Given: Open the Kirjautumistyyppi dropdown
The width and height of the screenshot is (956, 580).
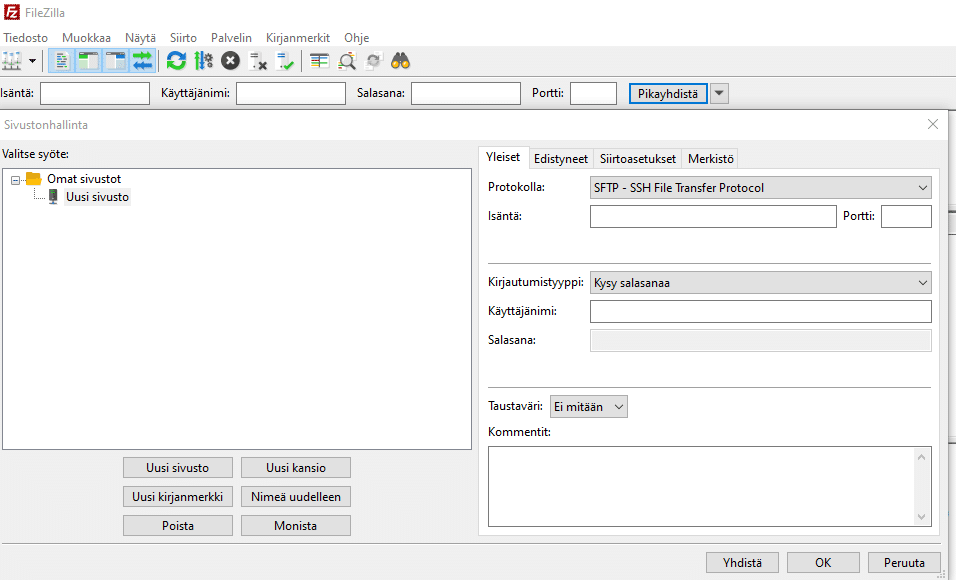Looking at the screenshot, I should click(760, 283).
